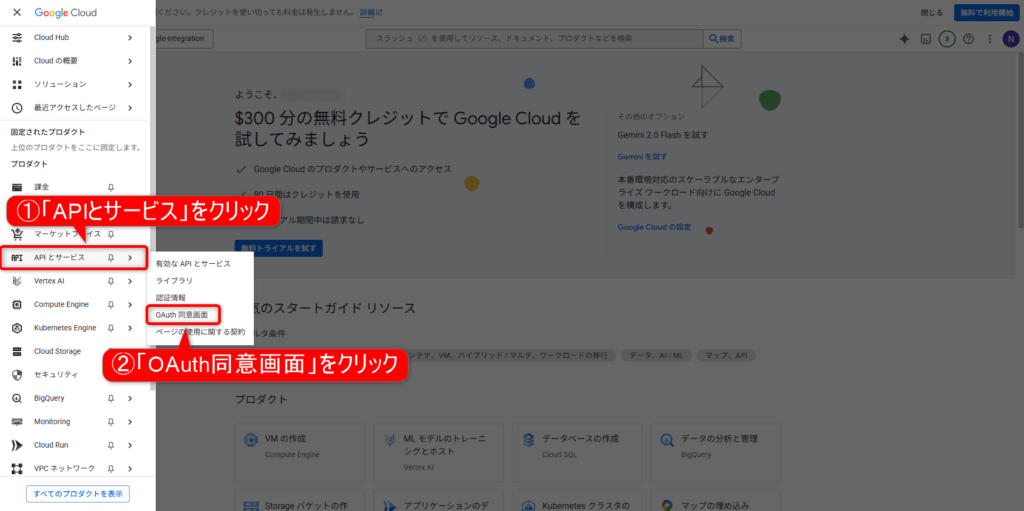This screenshot has height=511, width=1024.
Task: Close the navigation menu with the X icon
Action: click(16, 13)
